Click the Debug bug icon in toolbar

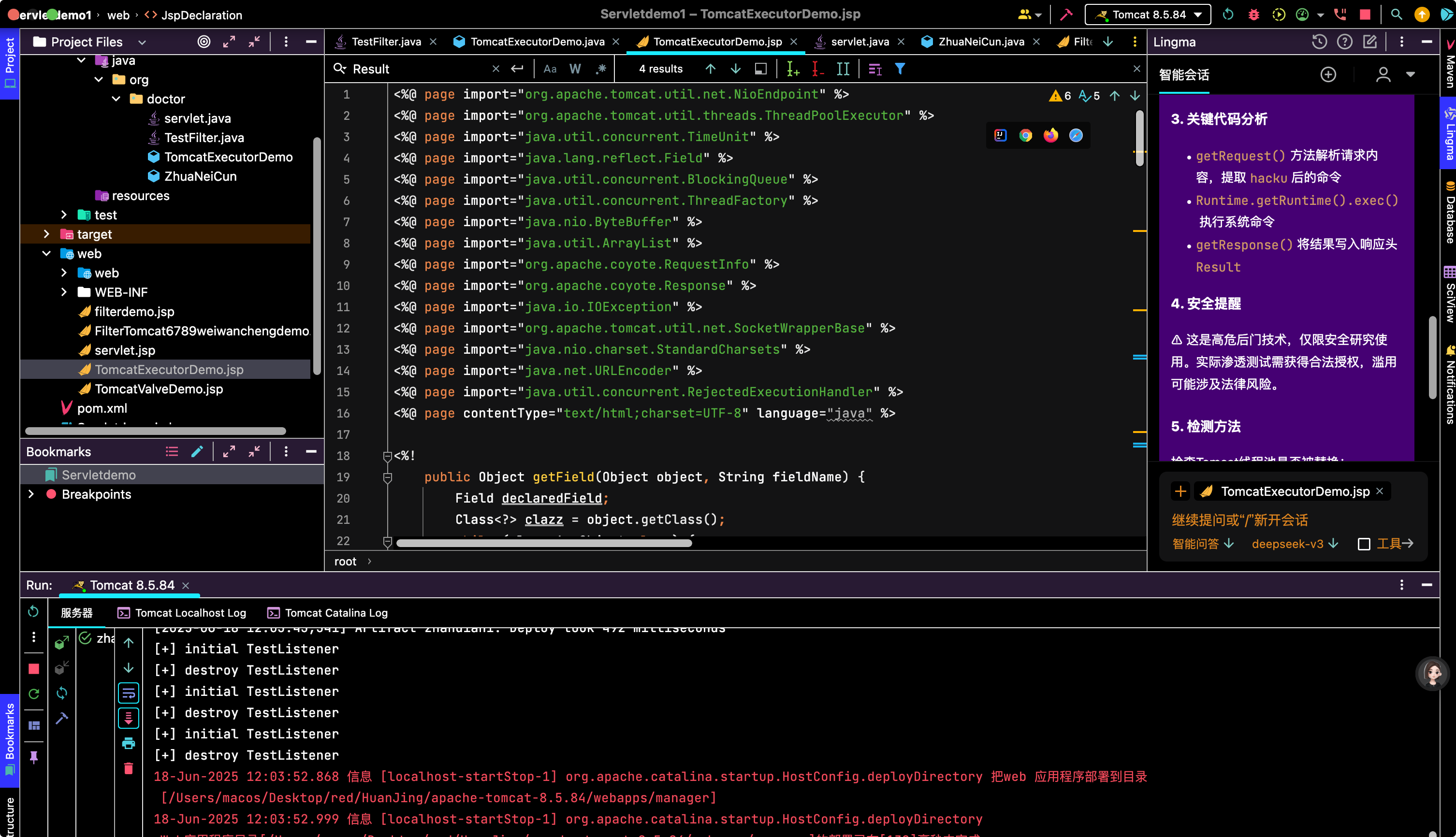(x=1253, y=14)
